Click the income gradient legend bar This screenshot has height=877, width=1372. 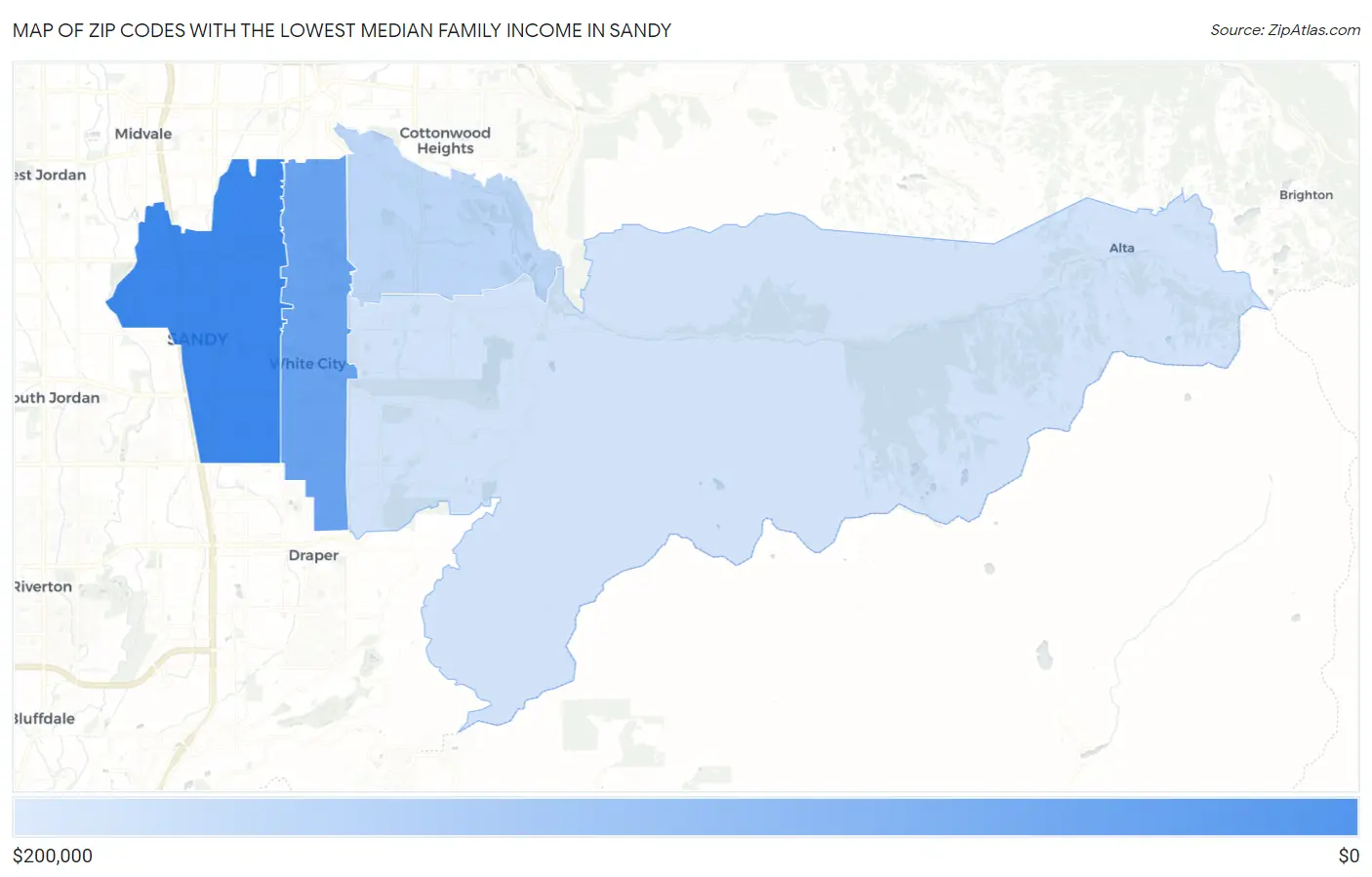685,817
